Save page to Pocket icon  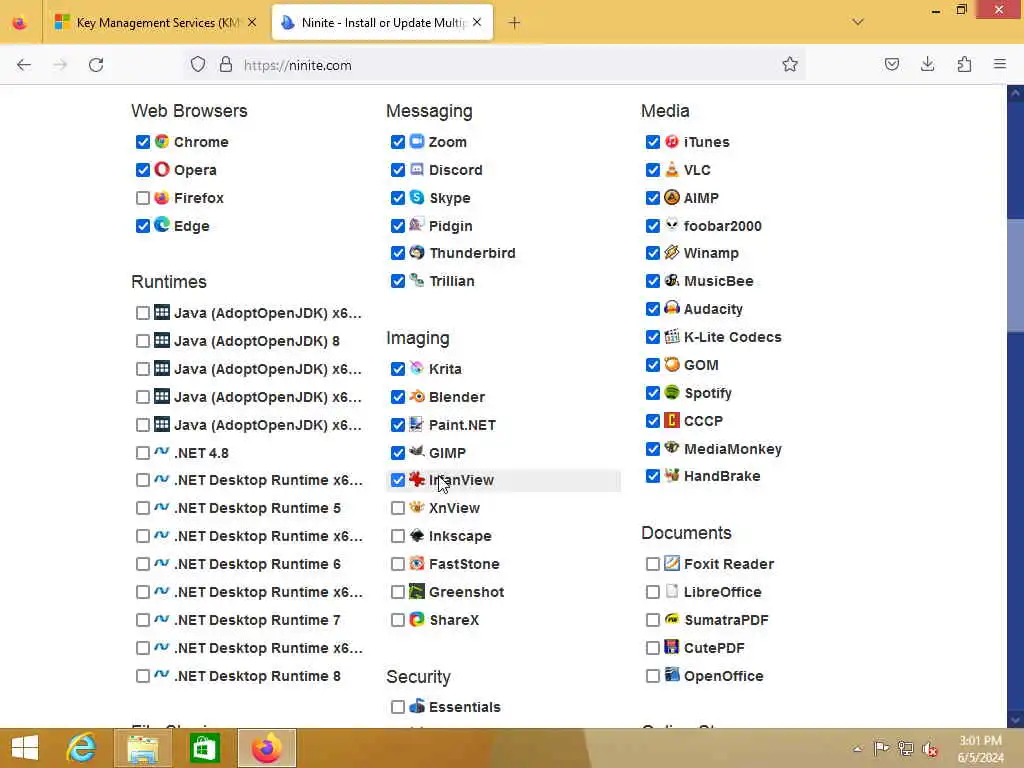coord(891,64)
